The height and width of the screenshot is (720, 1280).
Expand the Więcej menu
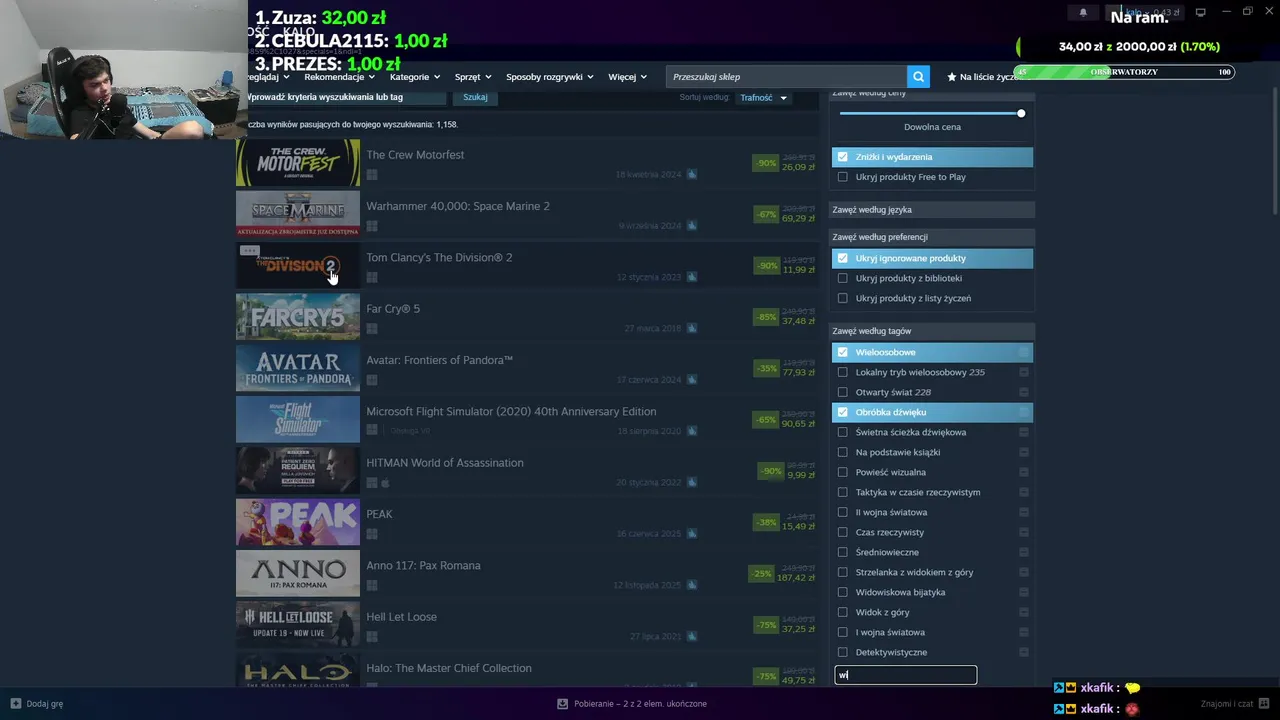[627, 77]
